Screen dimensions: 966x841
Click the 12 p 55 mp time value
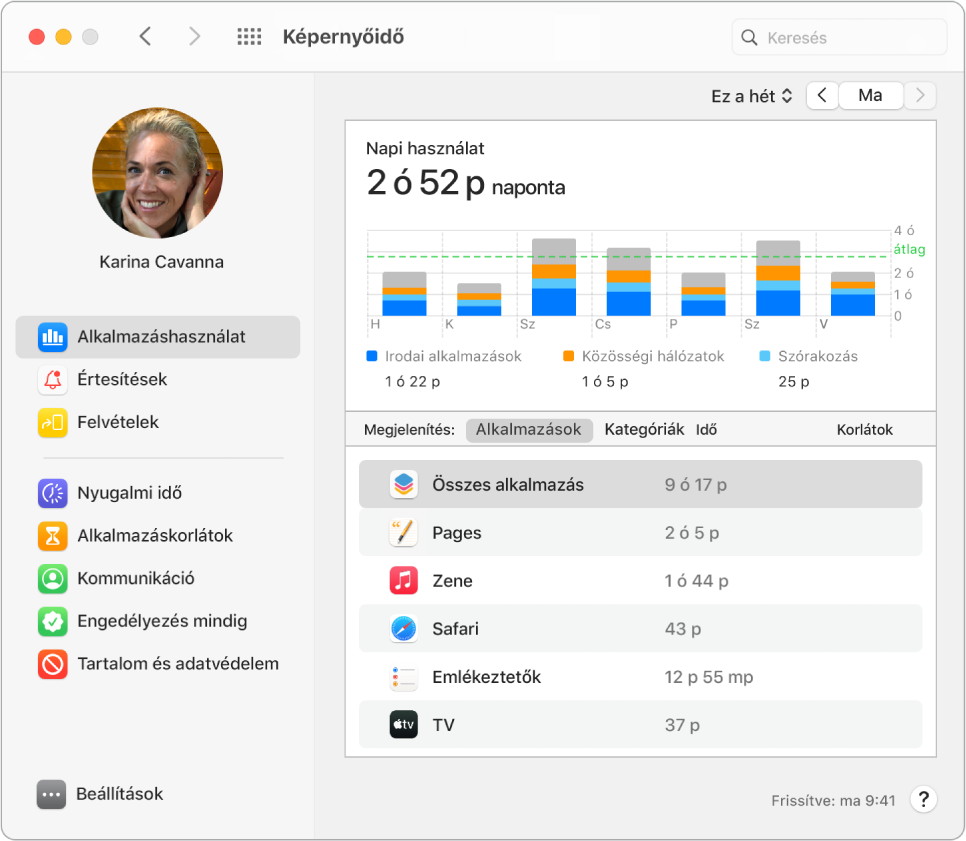(x=708, y=677)
